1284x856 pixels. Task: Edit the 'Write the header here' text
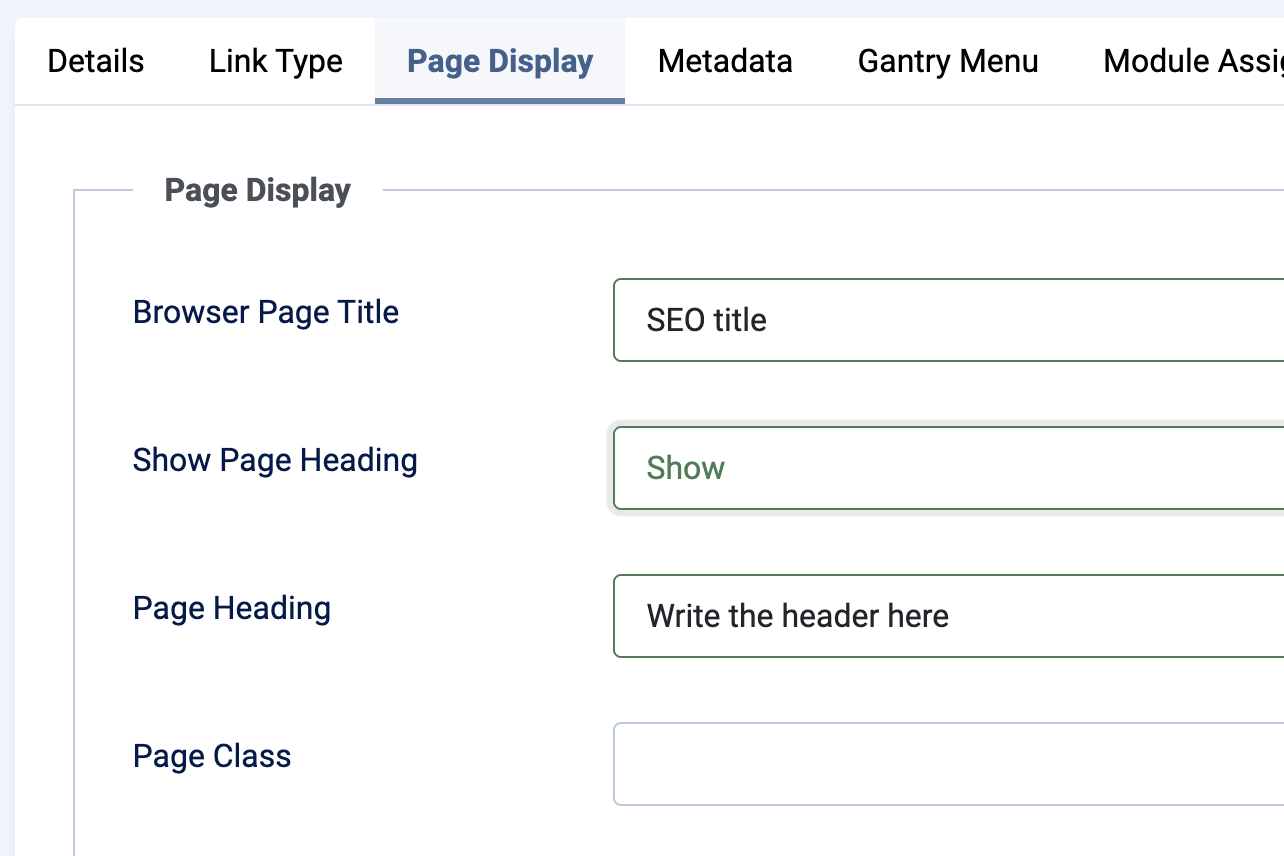[798, 616]
